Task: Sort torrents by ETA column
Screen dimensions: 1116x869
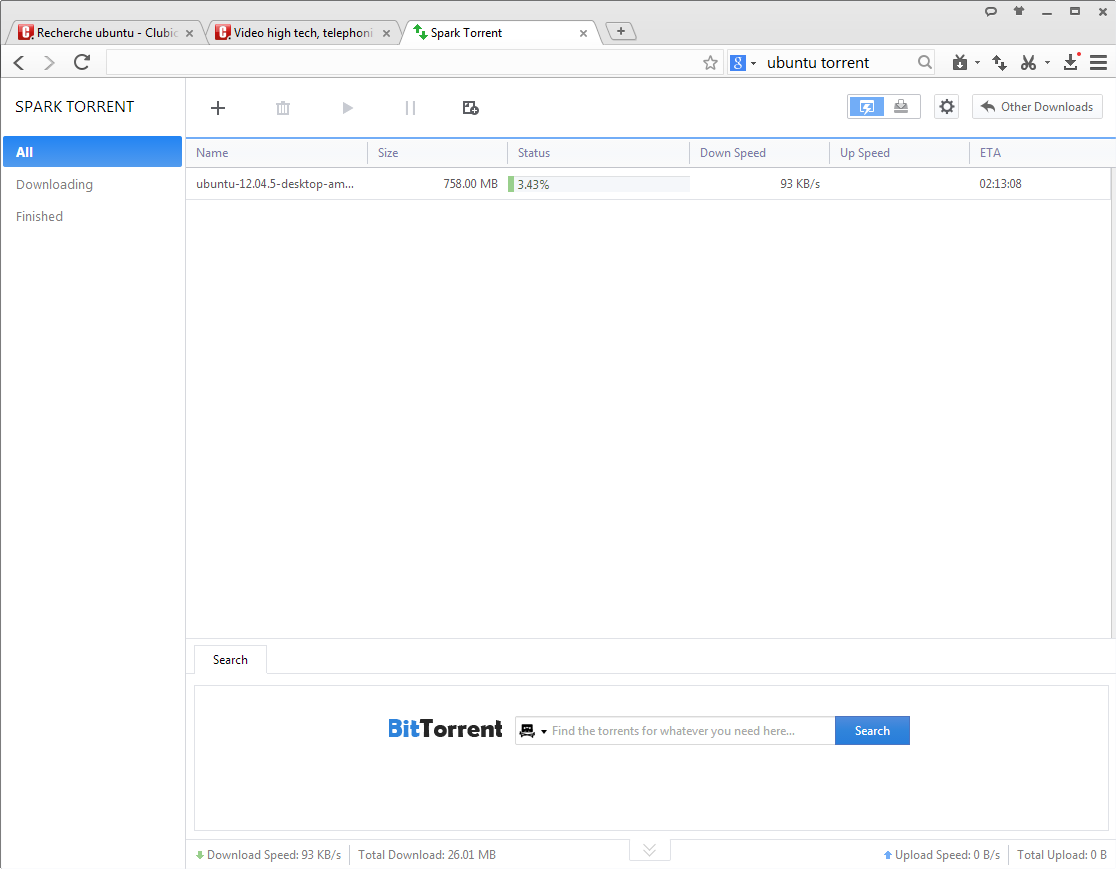Action: (x=1040, y=153)
